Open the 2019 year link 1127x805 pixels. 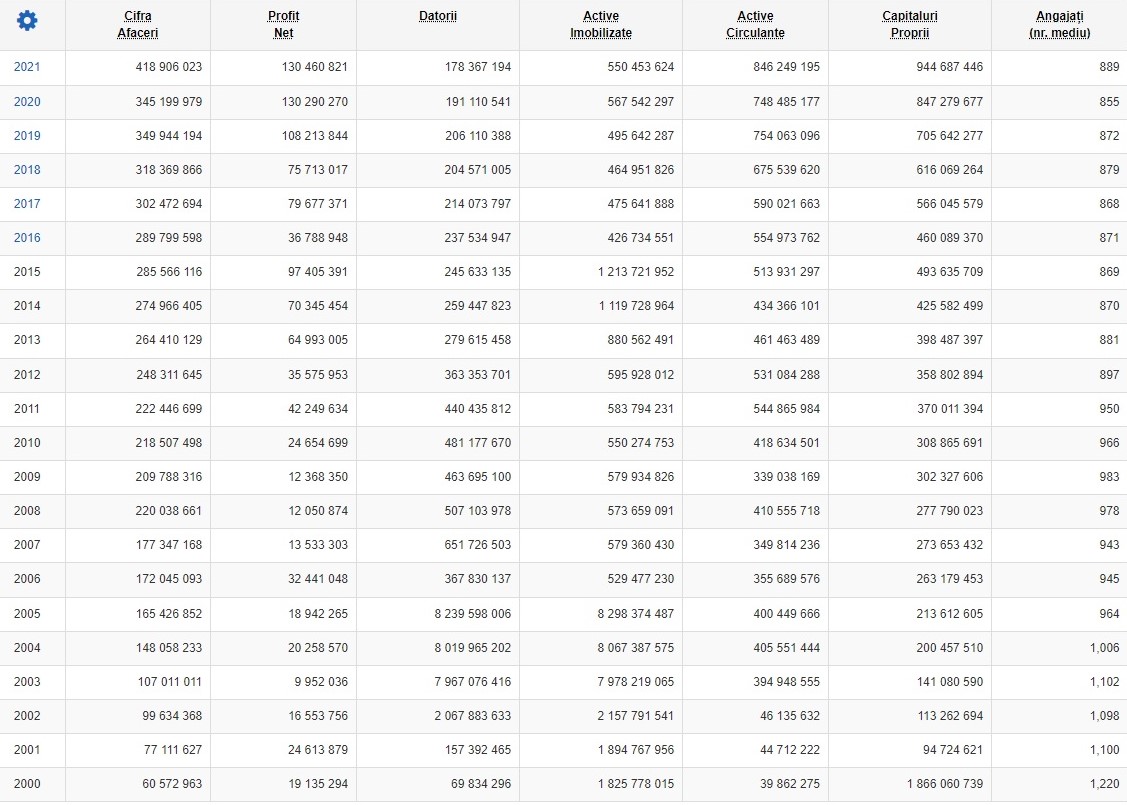pyautogui.click(x=27, y=135)
